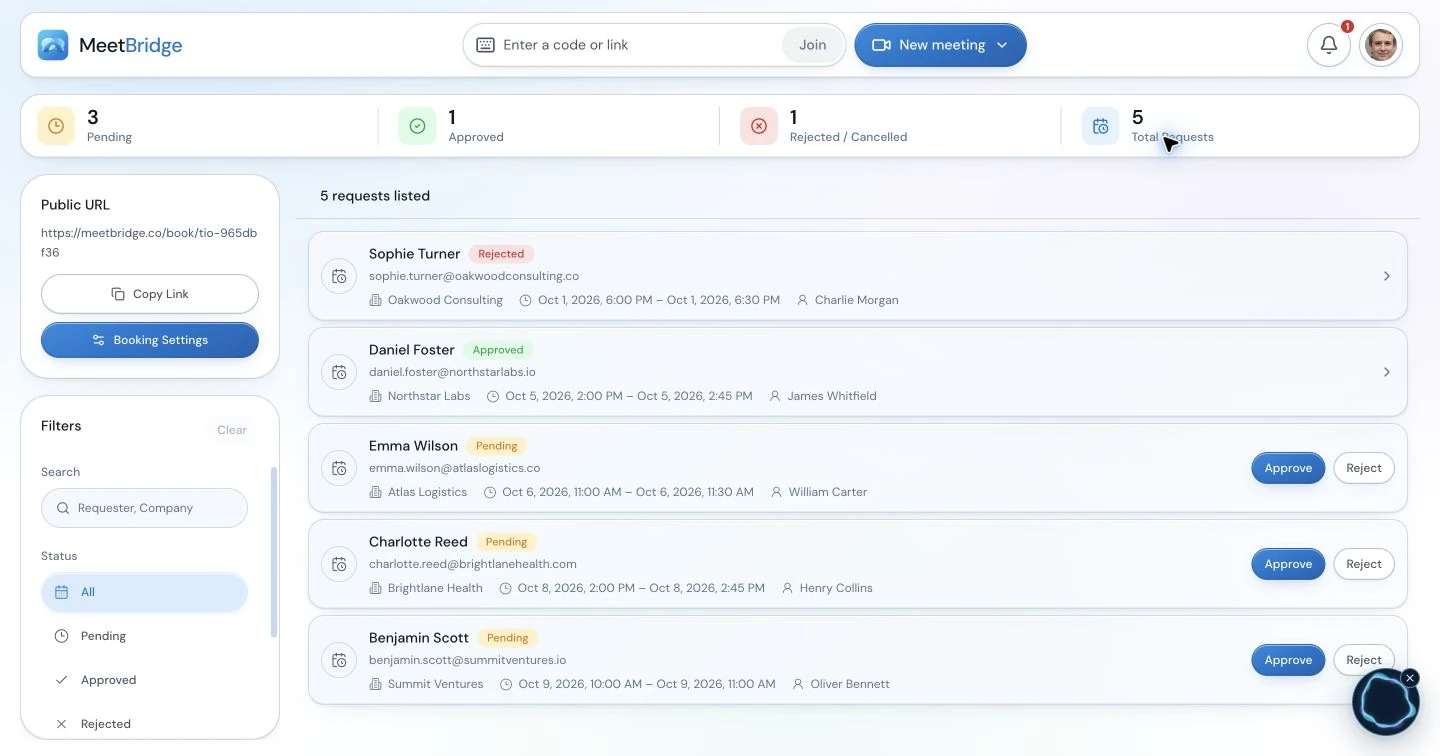Filter by Pending status

pyautogui.click(x=144, y=636)
